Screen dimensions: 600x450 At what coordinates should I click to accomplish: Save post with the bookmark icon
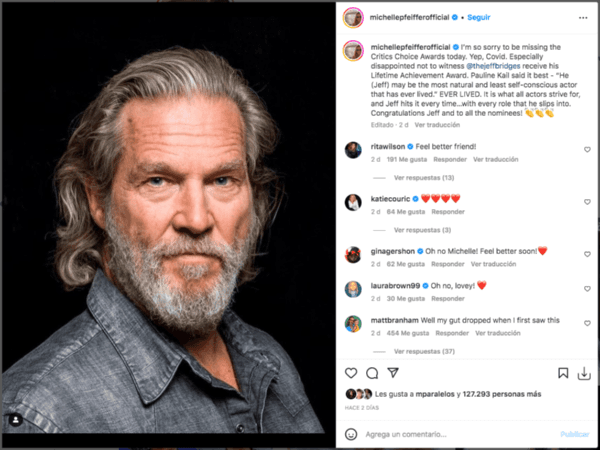[563, 374]
